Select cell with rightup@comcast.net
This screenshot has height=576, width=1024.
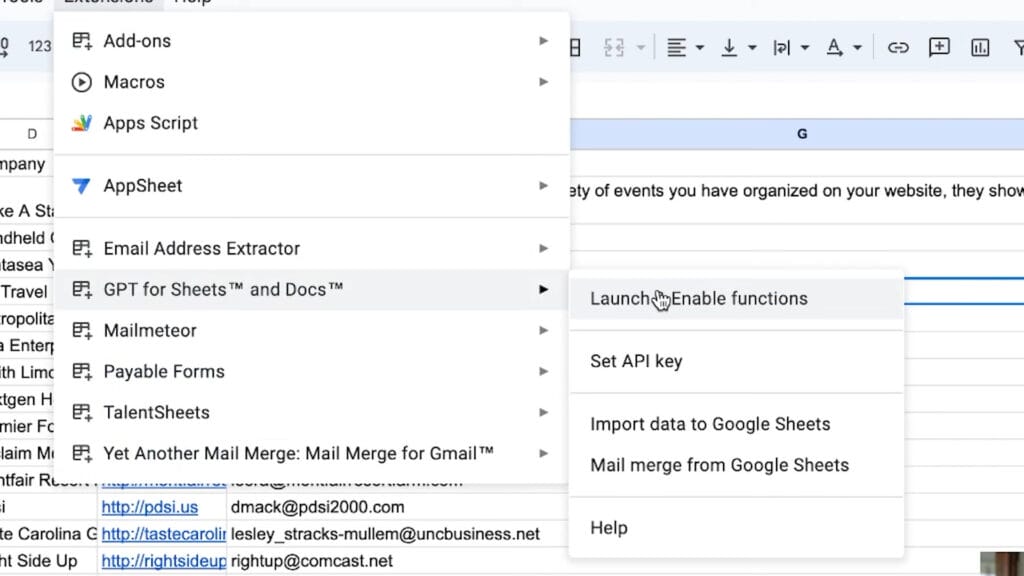(x=398, y=561)
